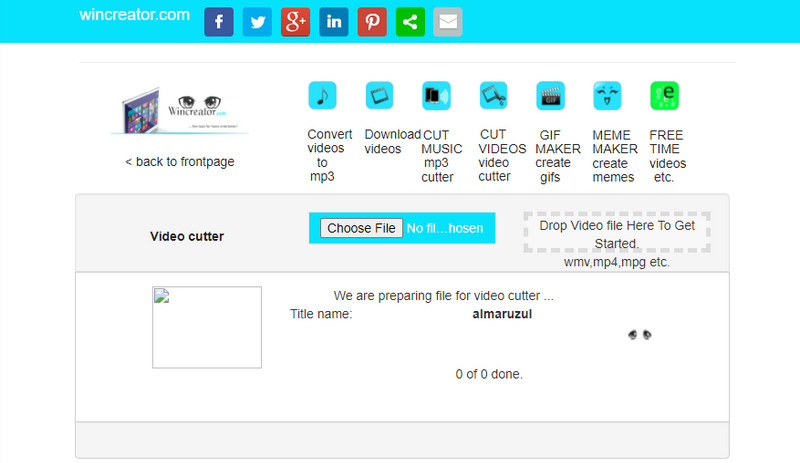Viewport: 800px width, 463px height.
Task: Click the Choose File button
Action: [x=361, y=228]
